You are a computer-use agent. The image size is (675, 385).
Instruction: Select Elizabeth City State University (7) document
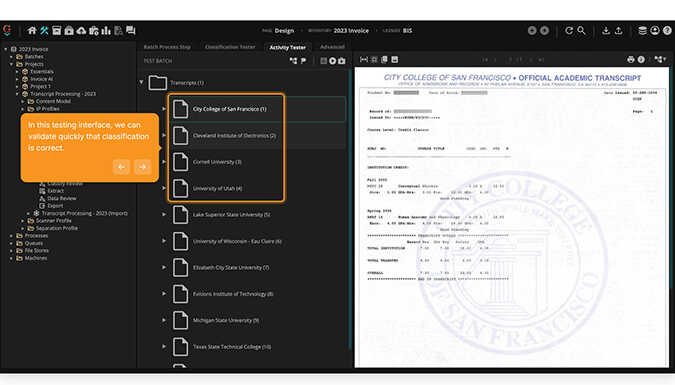[x=231, y=267]
